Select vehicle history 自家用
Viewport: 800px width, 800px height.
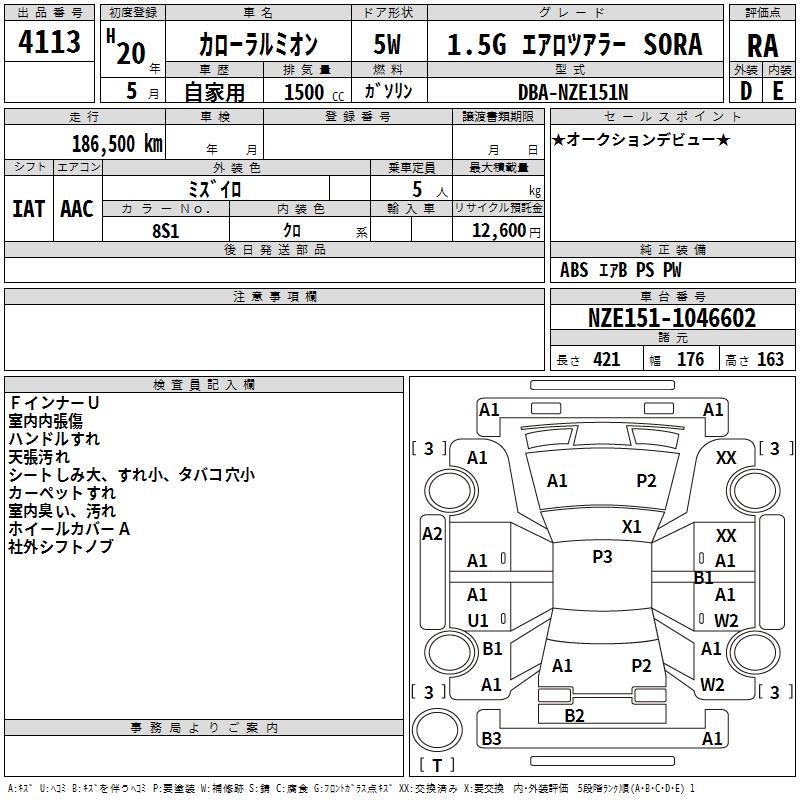tap(214, 92)
